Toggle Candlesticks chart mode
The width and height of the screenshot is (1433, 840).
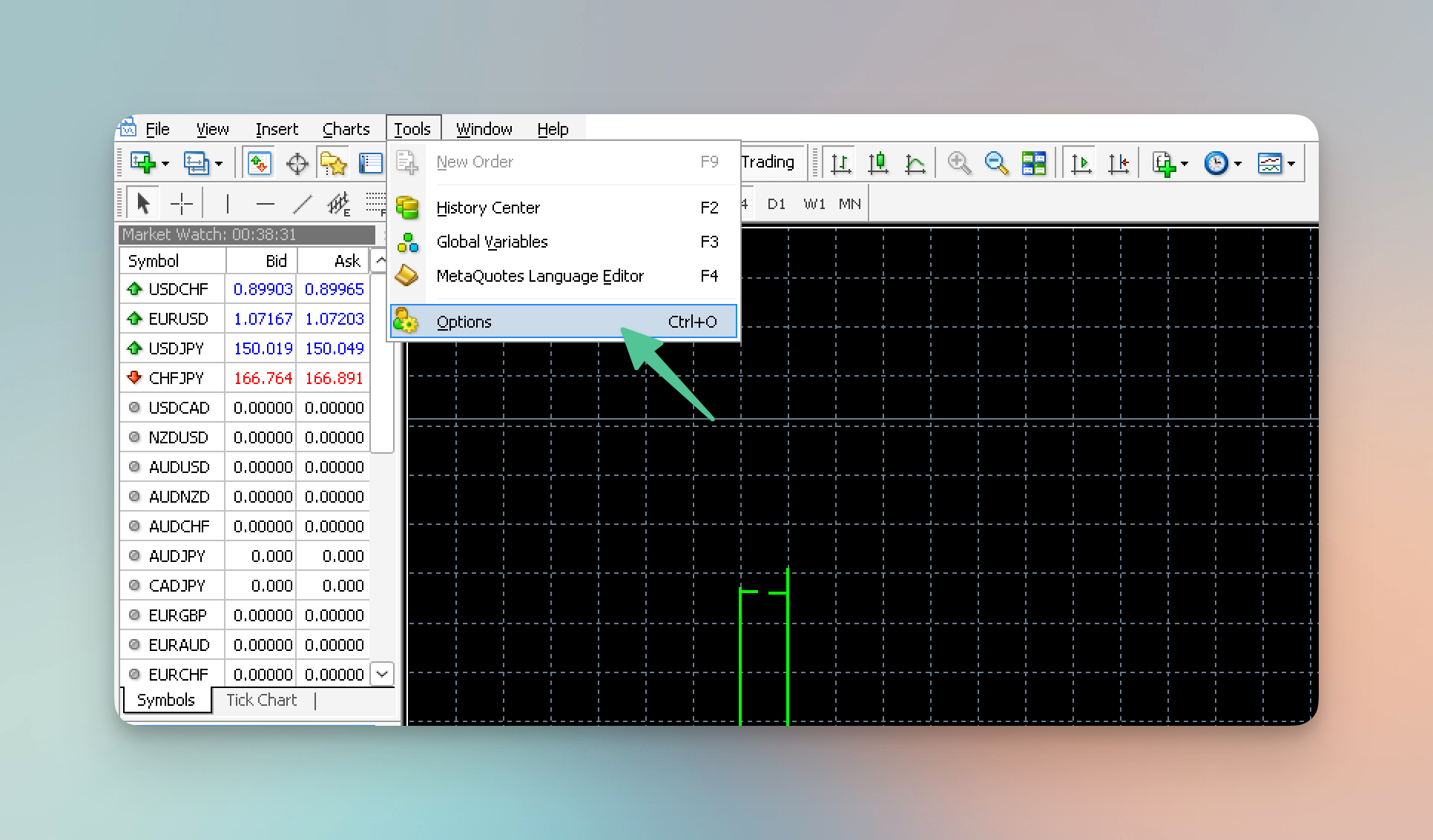pos(878,163)
